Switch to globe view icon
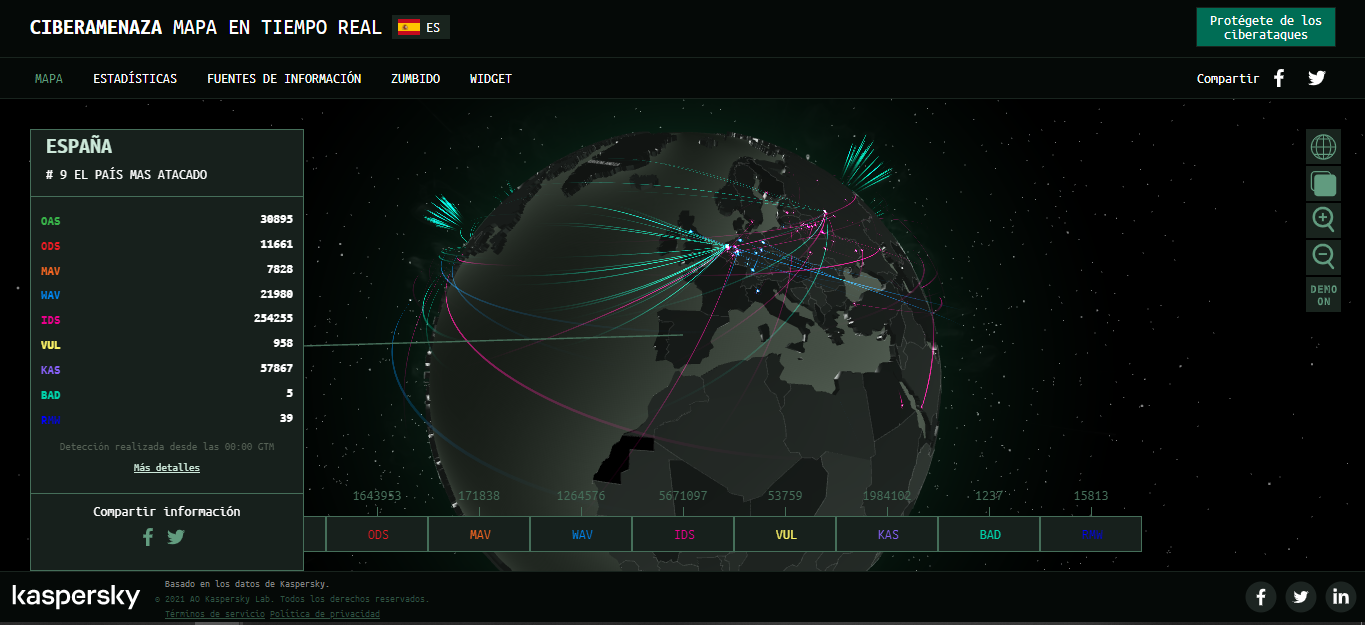1365x625 pixels. pyautogui.click(x=1323, y=147)
